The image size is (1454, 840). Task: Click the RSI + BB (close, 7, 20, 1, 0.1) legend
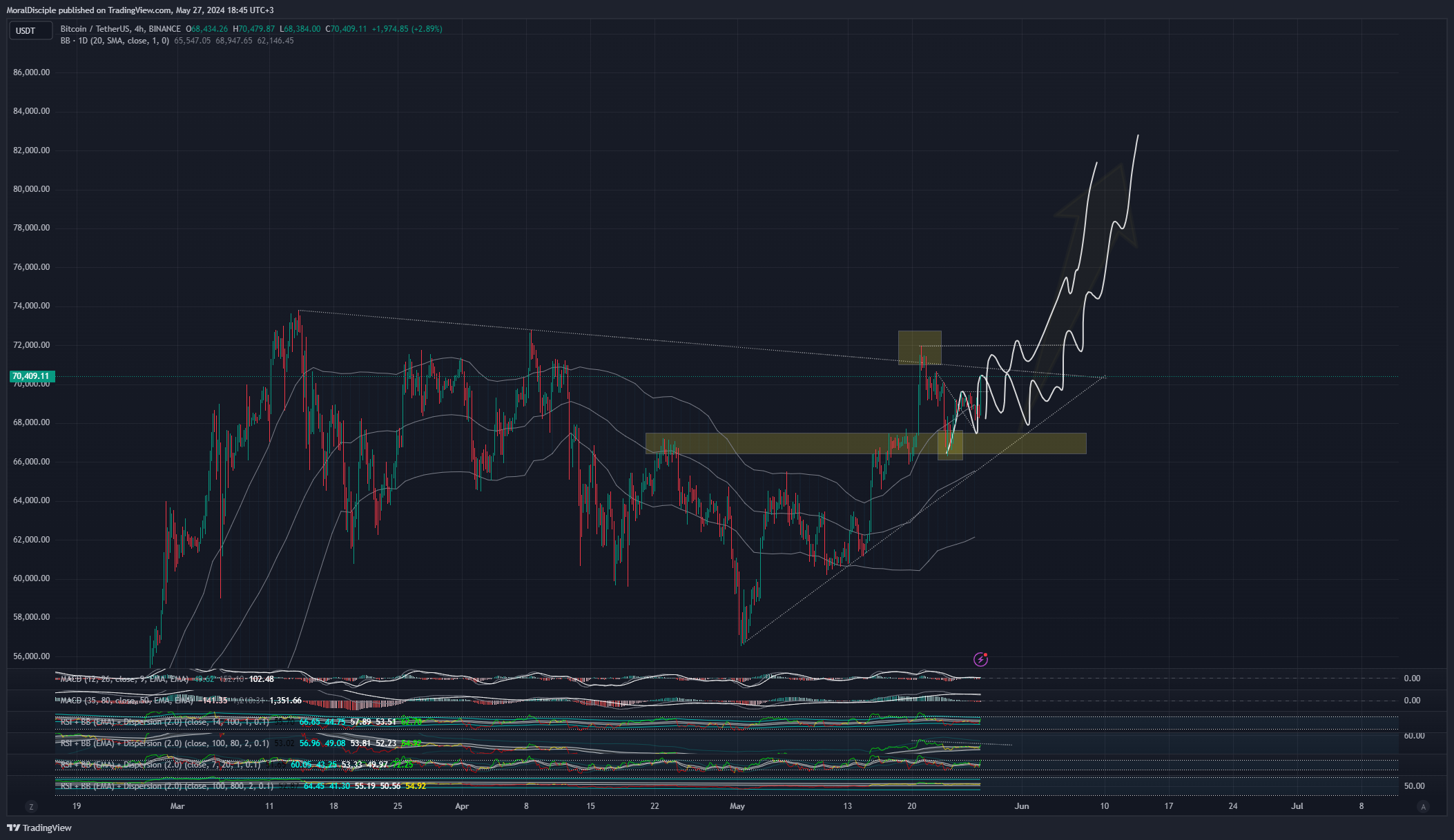160,765
